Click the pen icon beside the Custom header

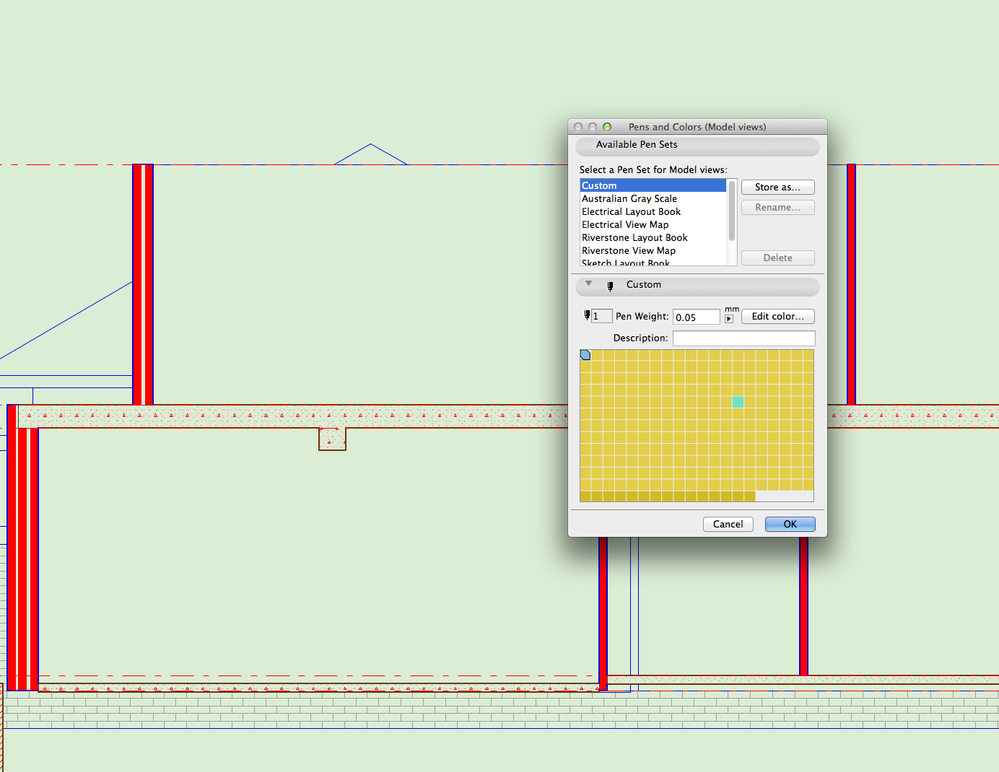point(609,285)
